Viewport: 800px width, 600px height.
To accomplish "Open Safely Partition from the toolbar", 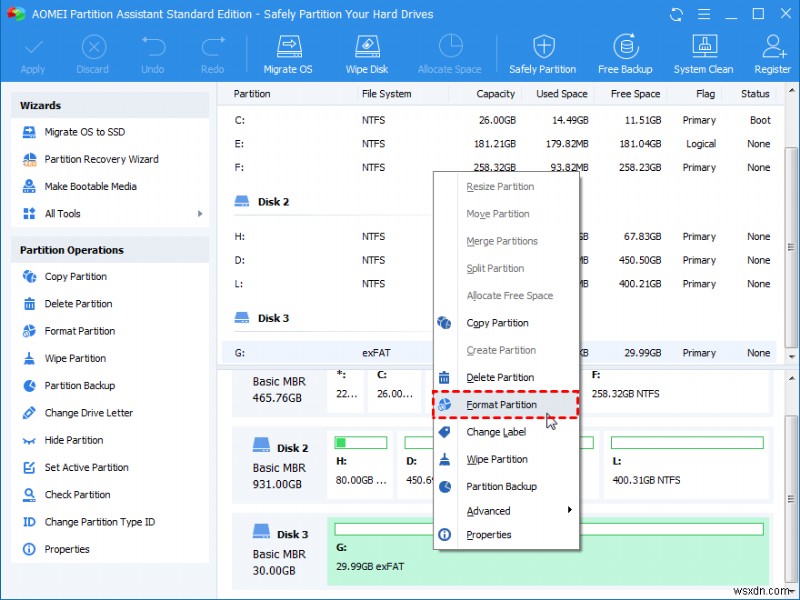I will click(x=543, y=52).
